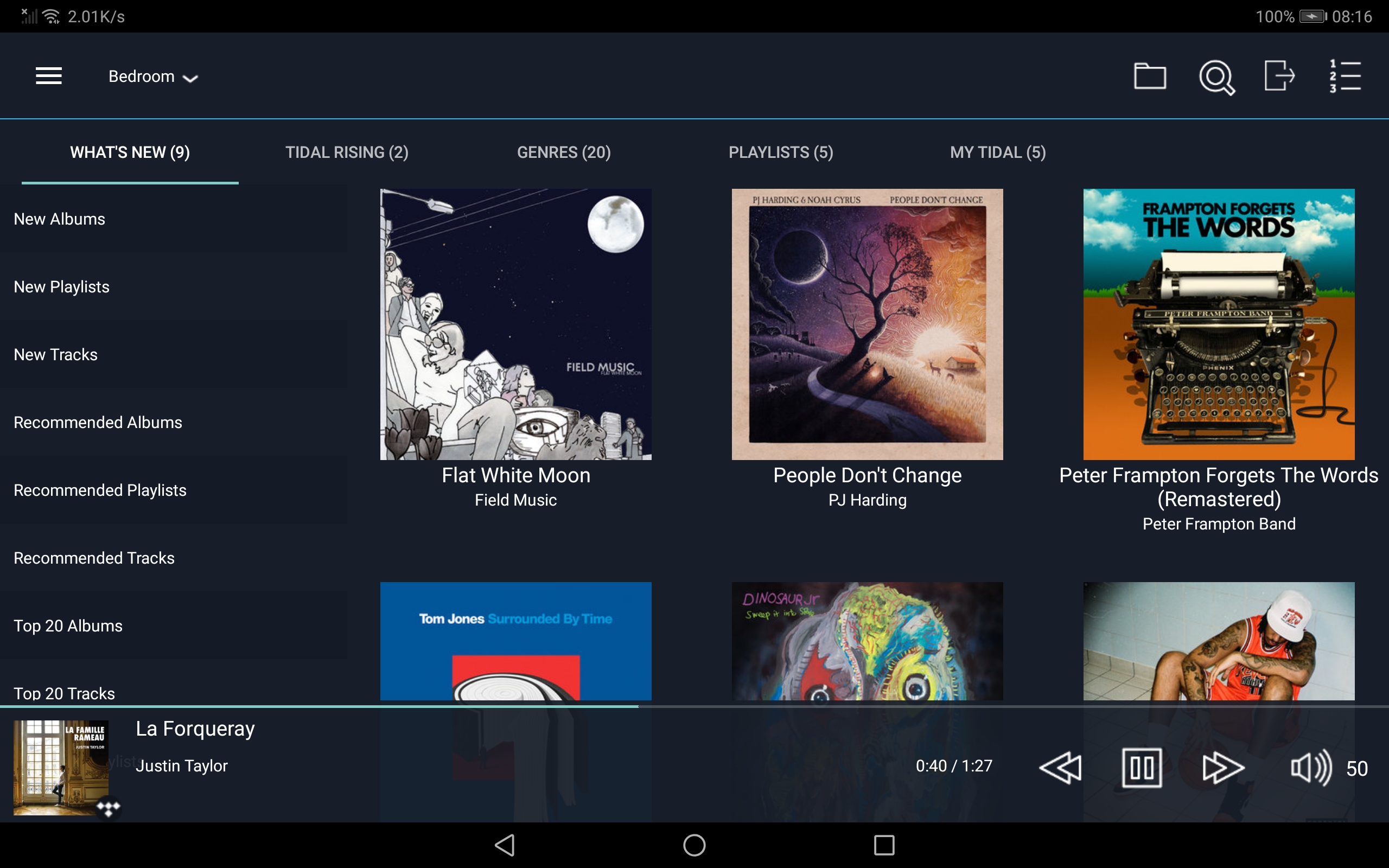Open the Flat White Moon album
Image resolution: width=1389 pixels, height=868 pixels.
point(515,323)
